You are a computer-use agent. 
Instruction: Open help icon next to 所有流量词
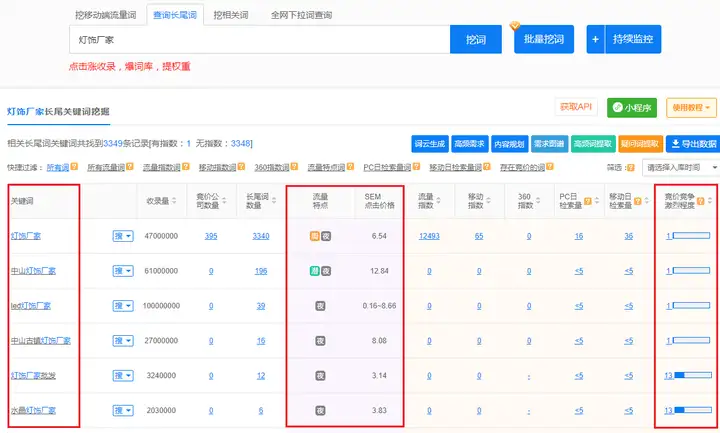130,167
